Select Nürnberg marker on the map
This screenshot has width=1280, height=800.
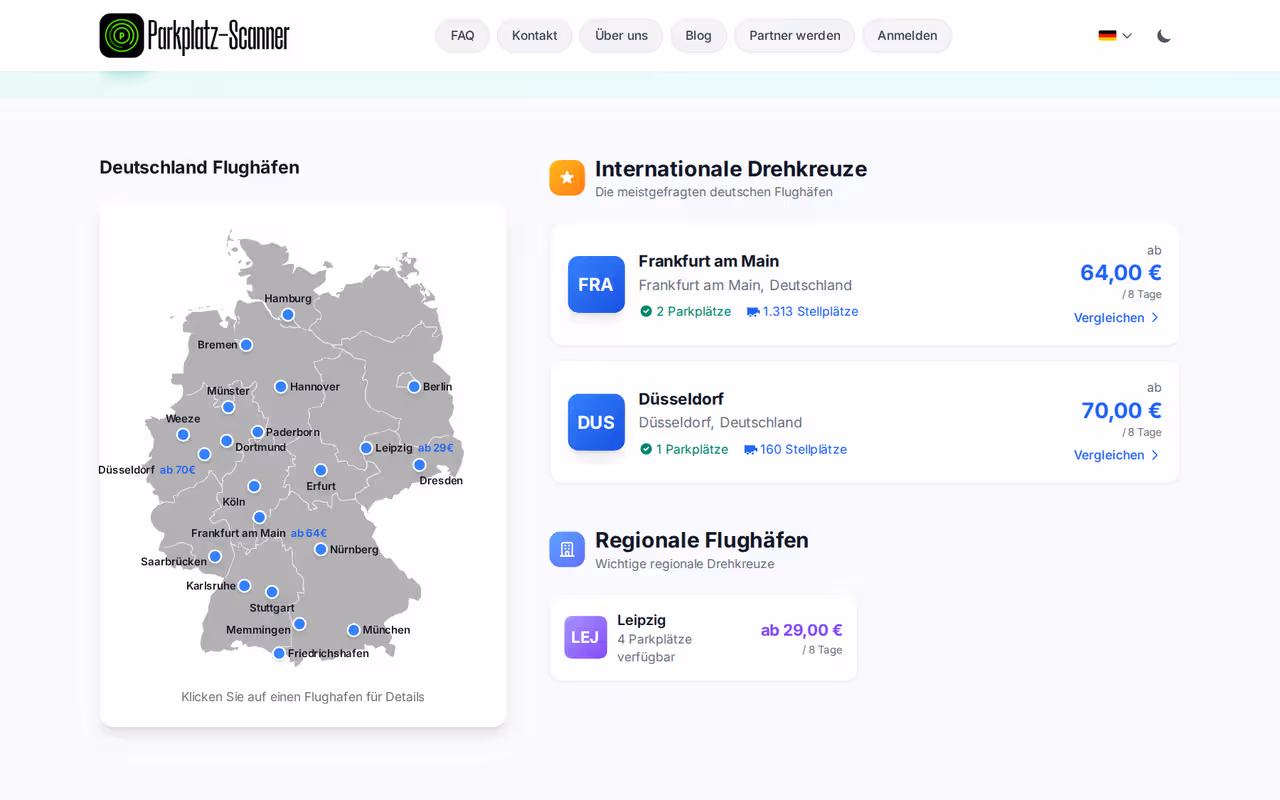coord(321,549)
